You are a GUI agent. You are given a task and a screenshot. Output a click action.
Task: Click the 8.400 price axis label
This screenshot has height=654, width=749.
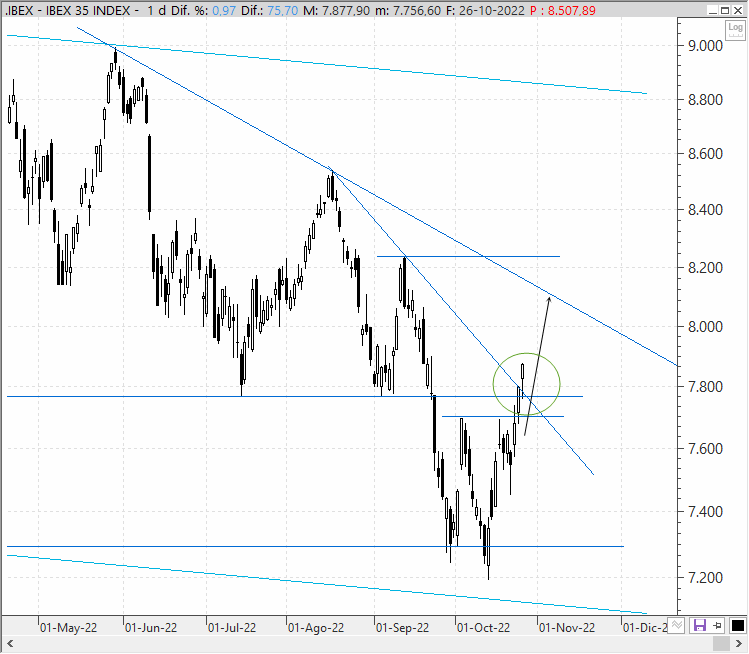tap(706, 209)
